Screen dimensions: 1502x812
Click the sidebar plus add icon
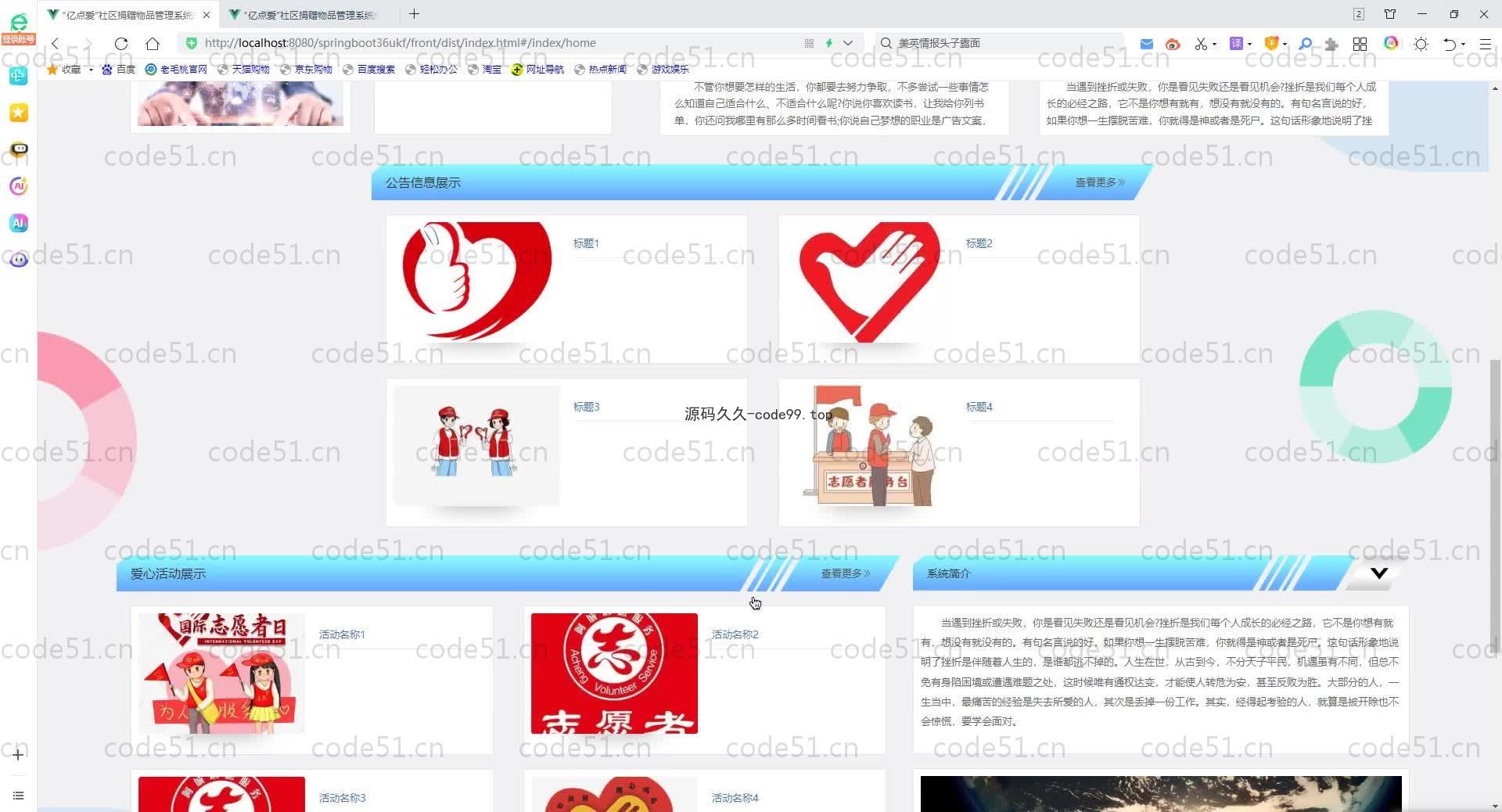(x=18, y=755)
